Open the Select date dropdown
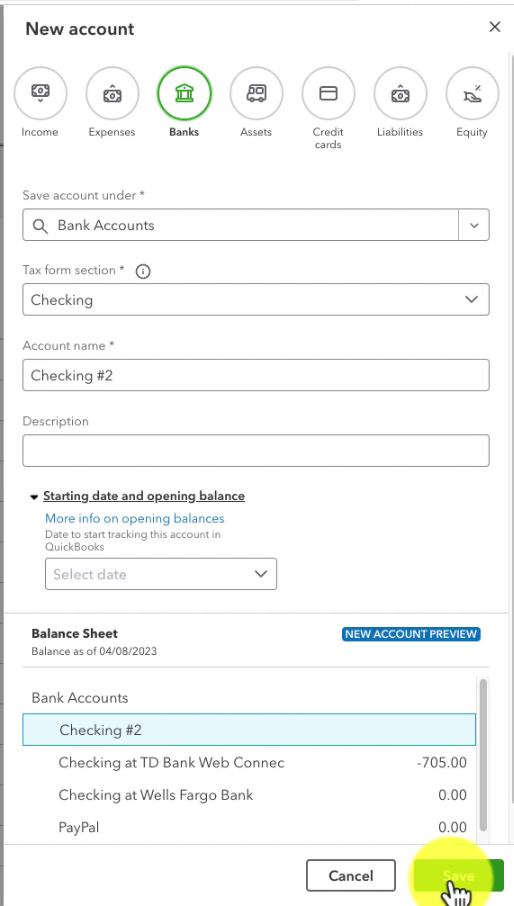 (161, 574)
